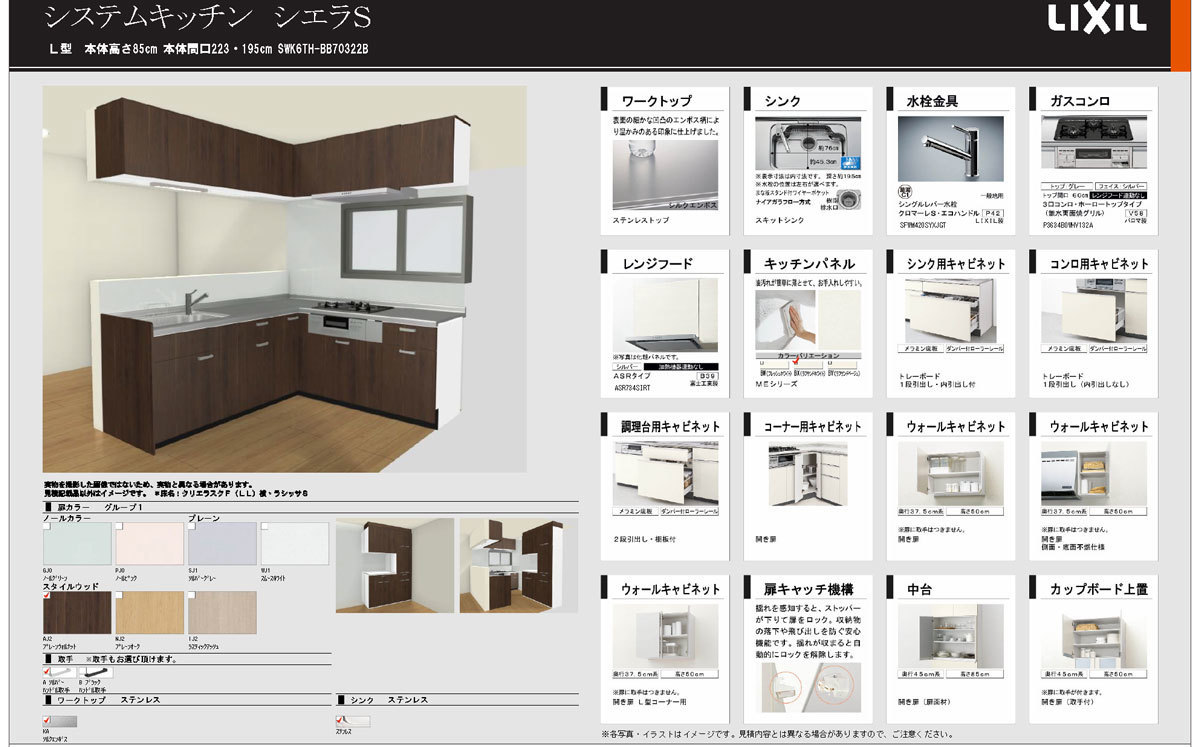The height and width of the screenshot is (747, 1200).
Task: Click the レンジフード product photo
Action: point(665,314)
